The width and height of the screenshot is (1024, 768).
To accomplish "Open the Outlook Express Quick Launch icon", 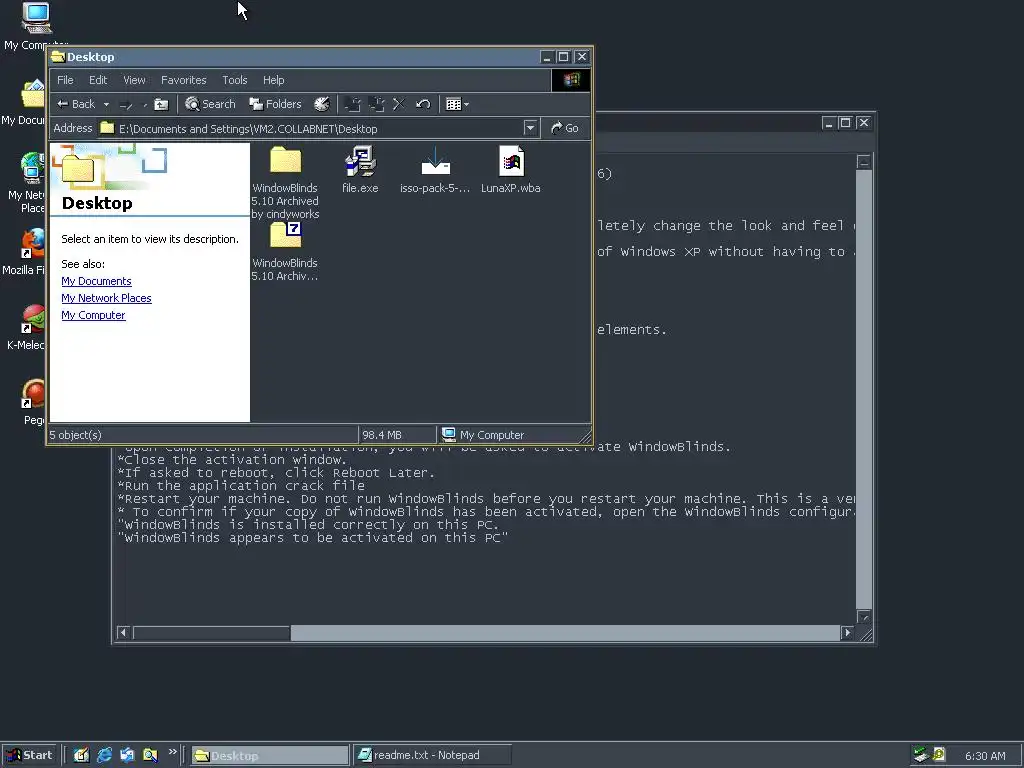I will (127, 756).
